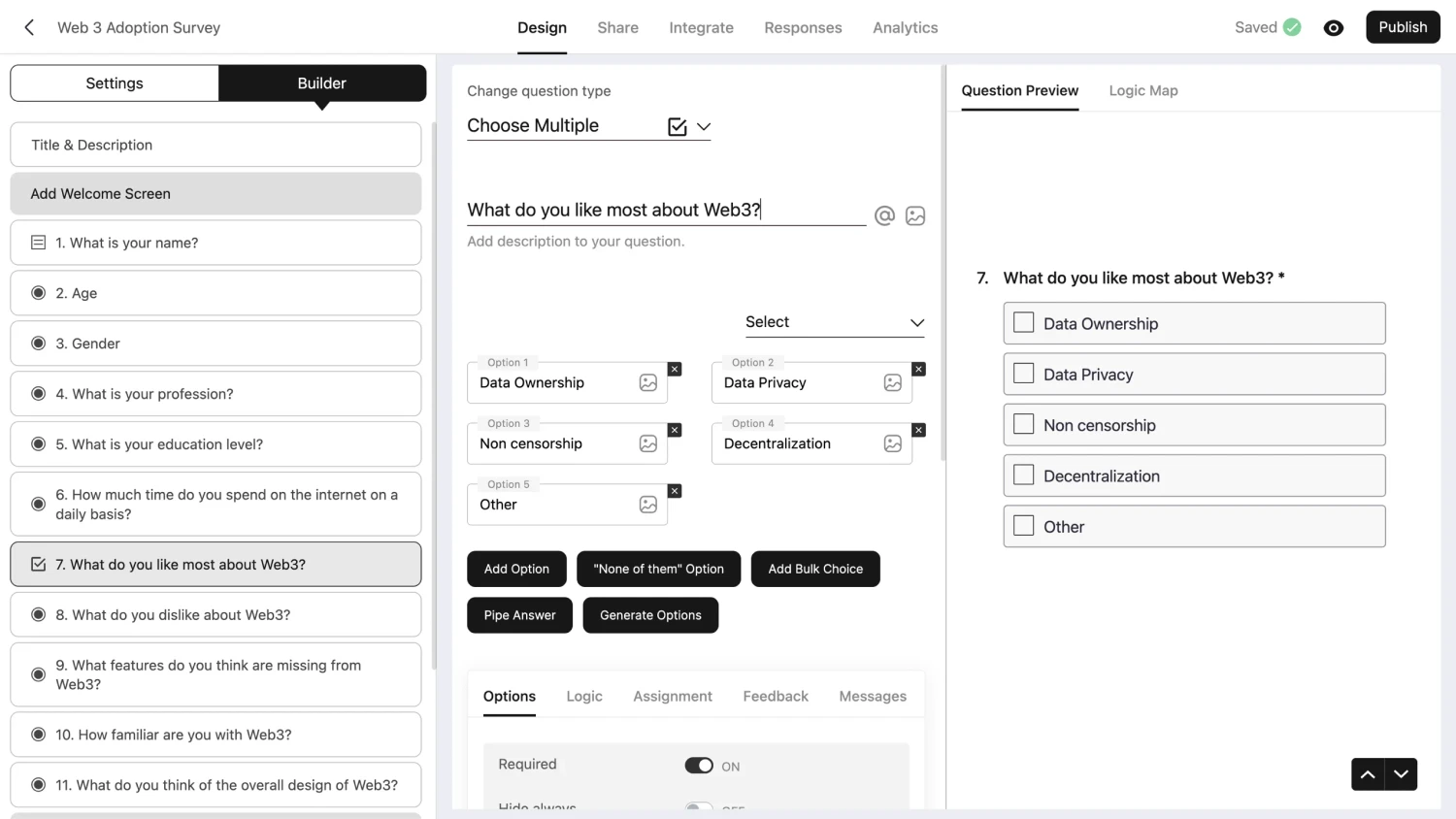Open the preview eye icon
This screenshot has height=819, width=1456.
(1334, 27)
